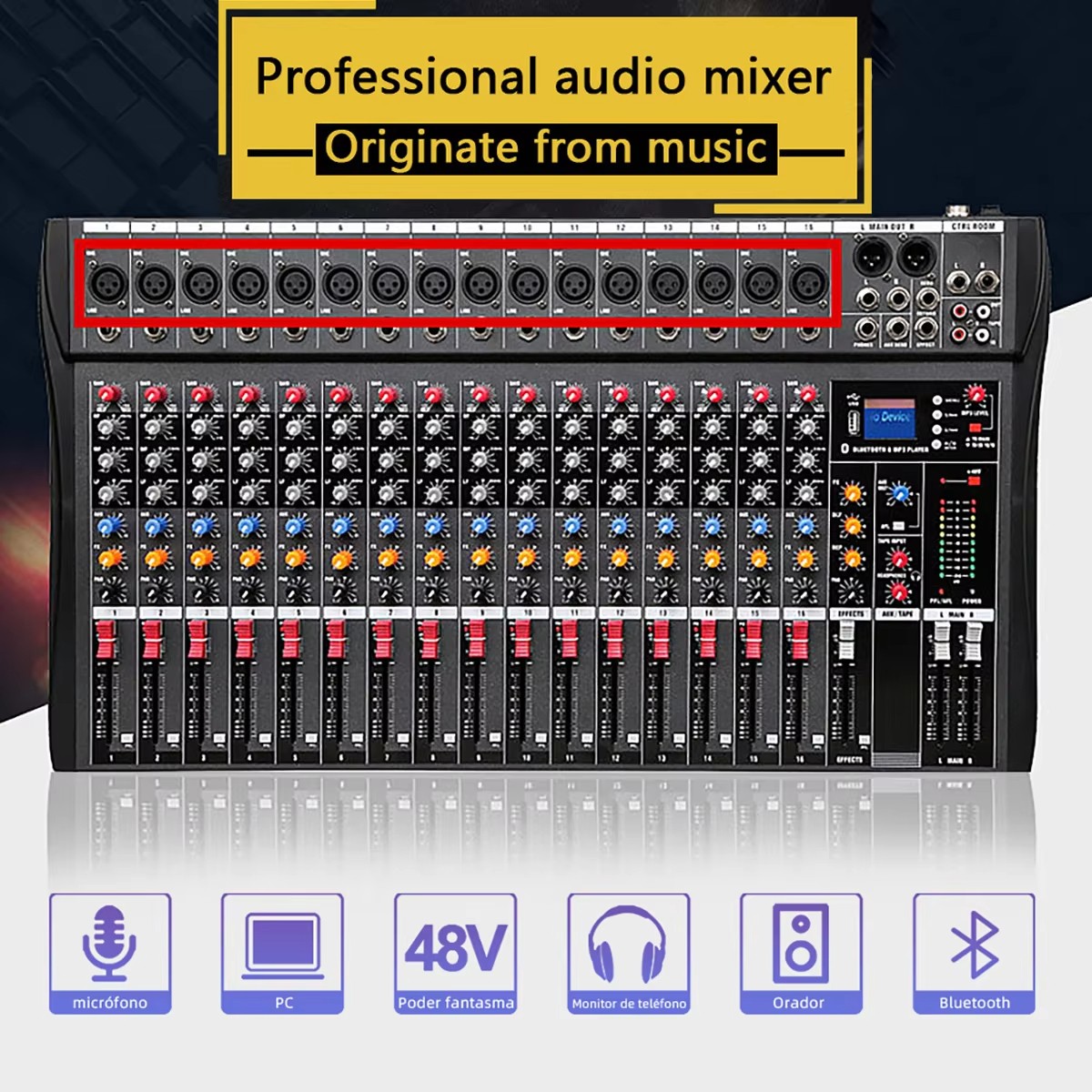Screen dimensions: 1092x1092
Task: Click channel 5 XLR mic input
Action: 294,284
